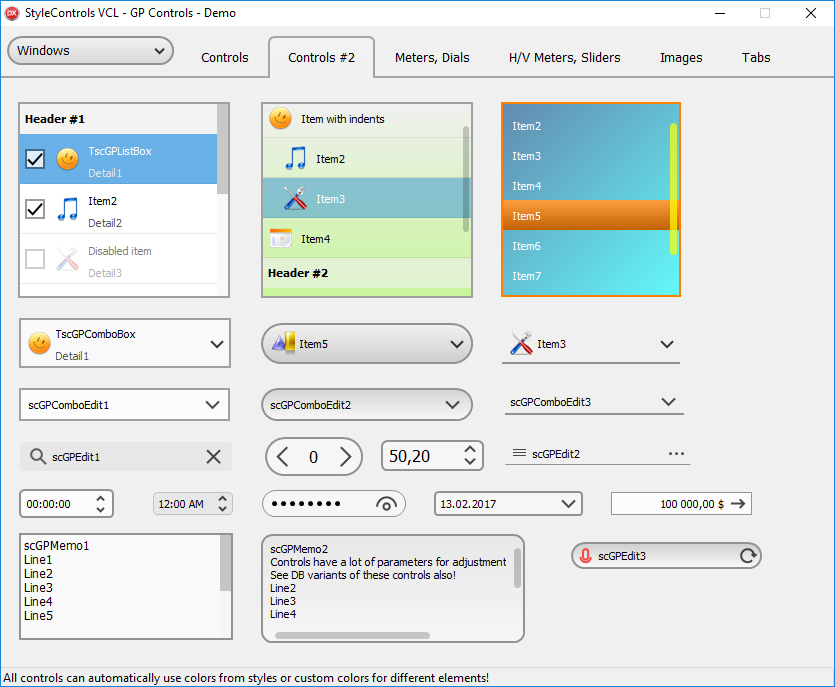Click the smiley icon beside Item with indents
835x687 pixels.
(281, 118)
